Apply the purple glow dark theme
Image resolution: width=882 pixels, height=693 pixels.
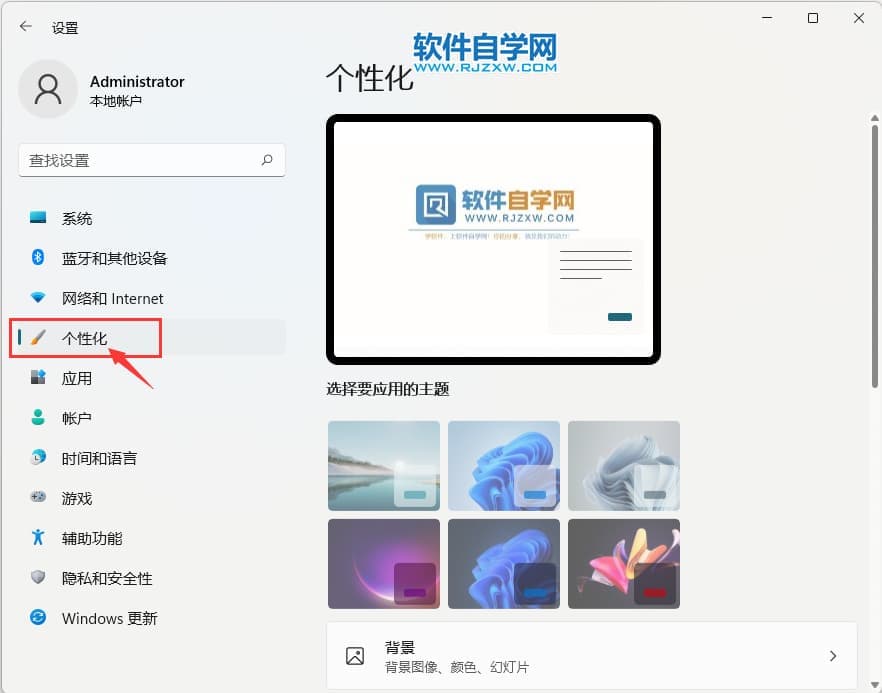click(384, 564)
